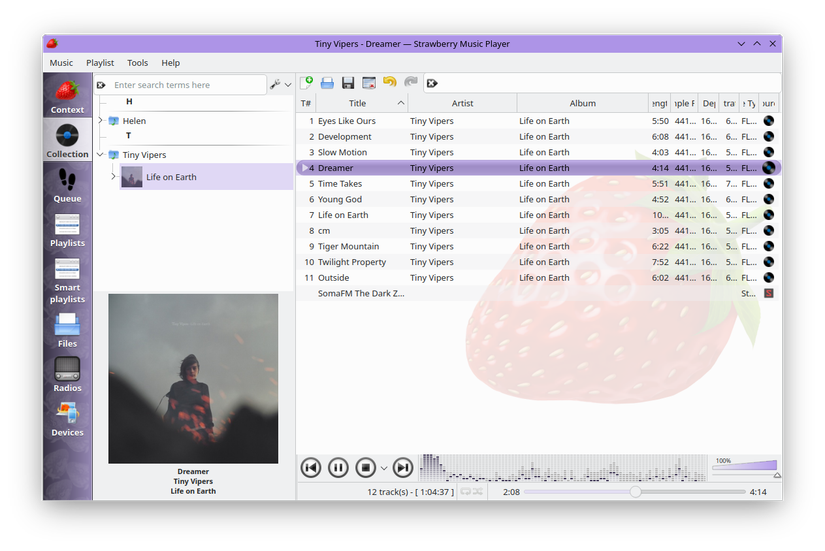This screenshot has width=825, height=551.
Task: Open the Tools menu
Action: click(137, 63)
